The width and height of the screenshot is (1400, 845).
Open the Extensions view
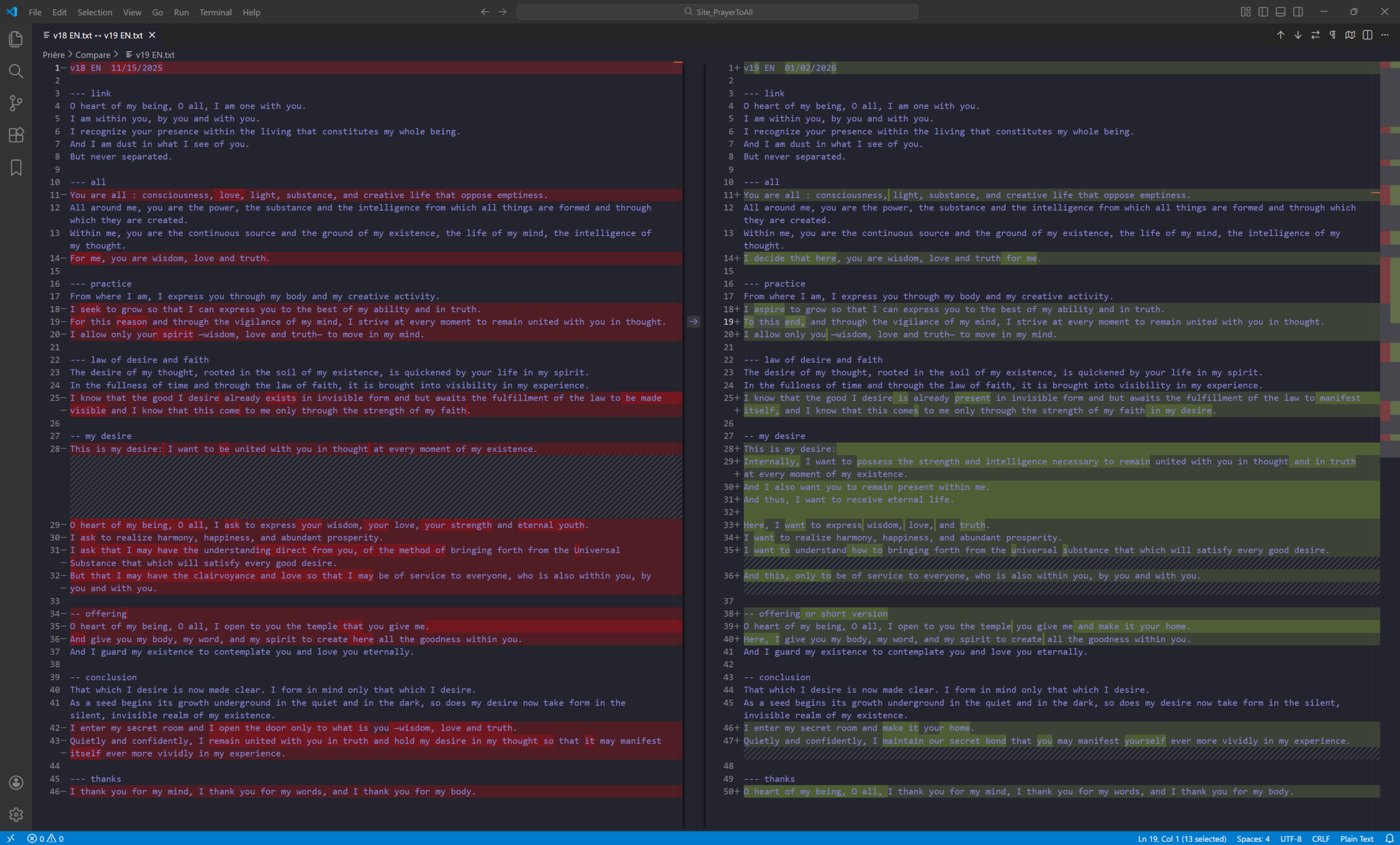click(16, 135)
